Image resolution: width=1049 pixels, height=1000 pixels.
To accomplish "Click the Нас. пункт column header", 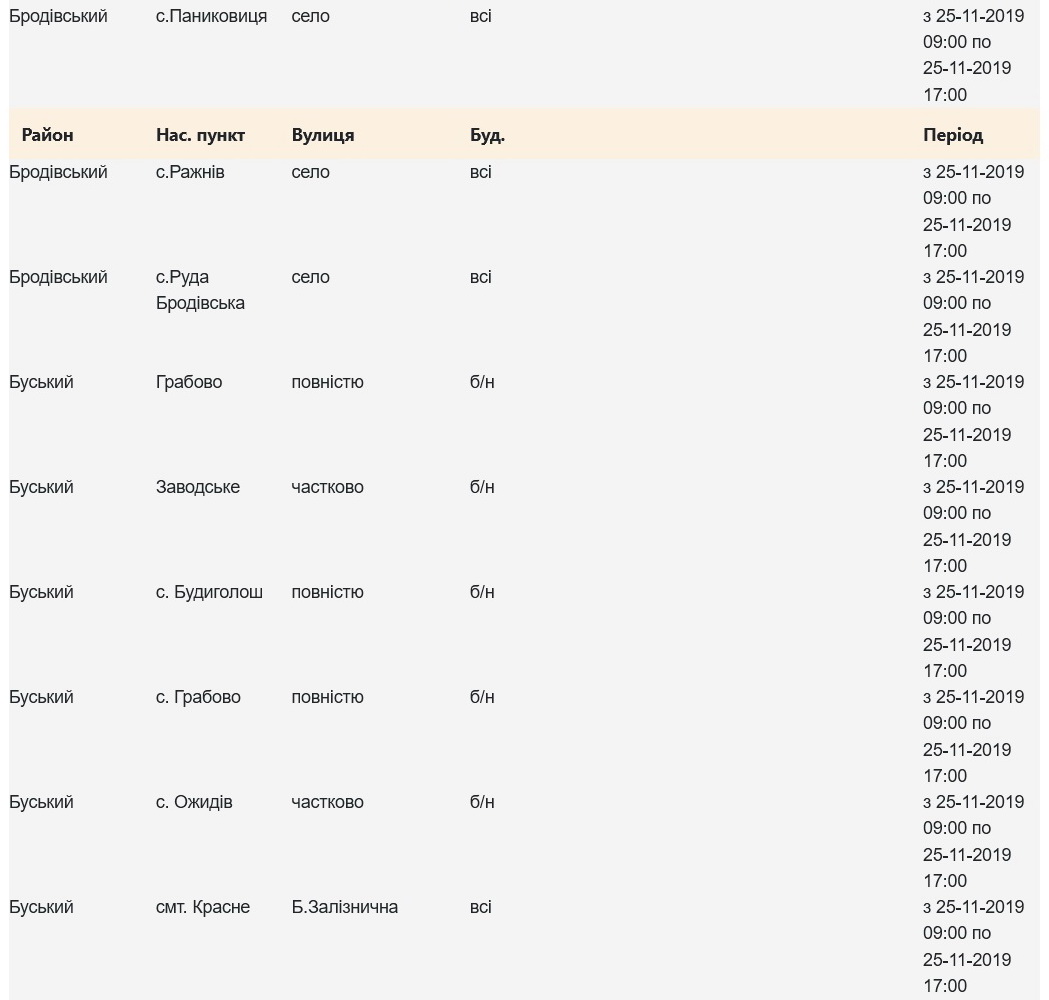I will pyautogui.click(x=200, y=135).
